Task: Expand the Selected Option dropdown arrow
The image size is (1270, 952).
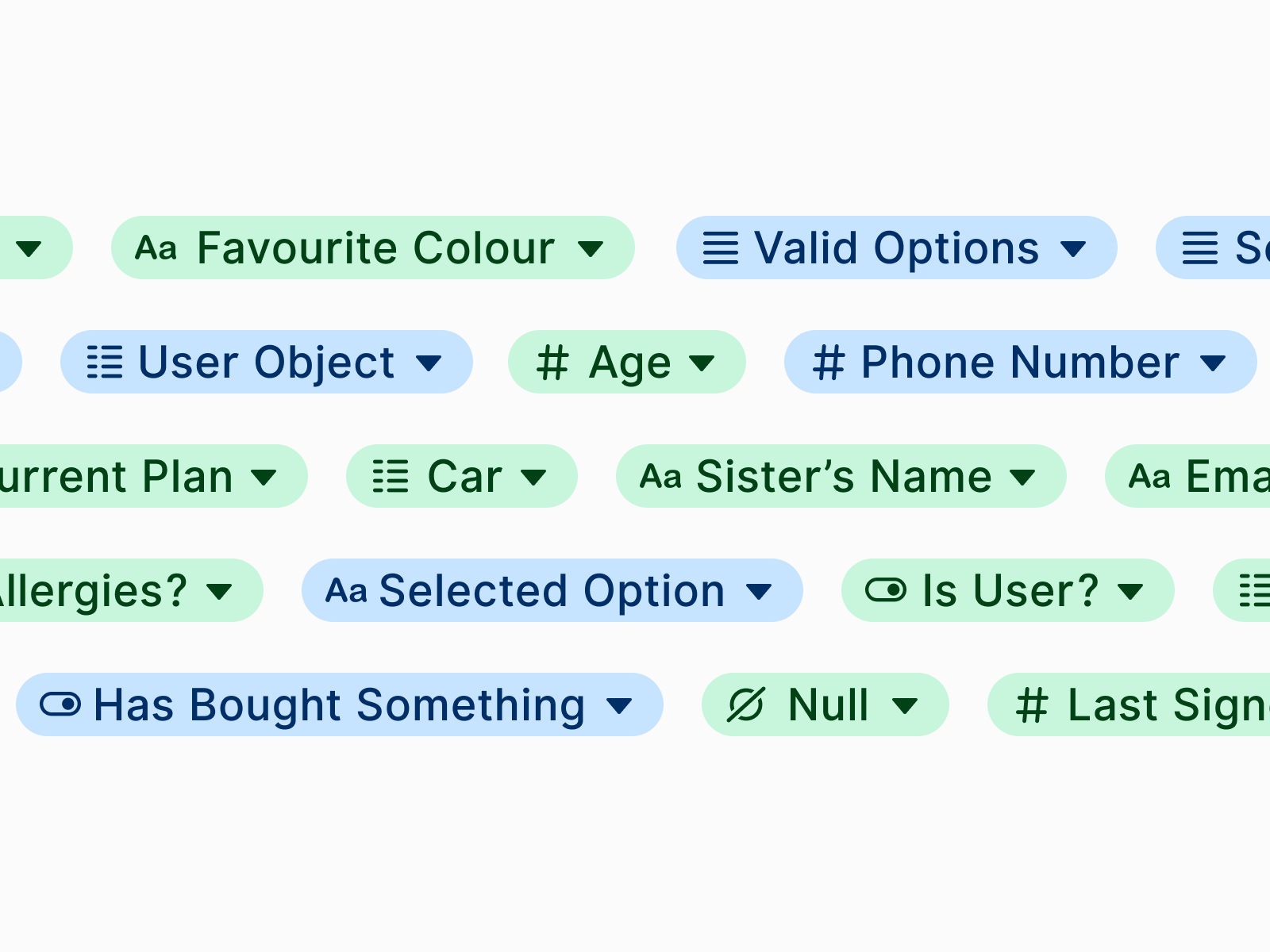Action: click(x=759, y=591)
